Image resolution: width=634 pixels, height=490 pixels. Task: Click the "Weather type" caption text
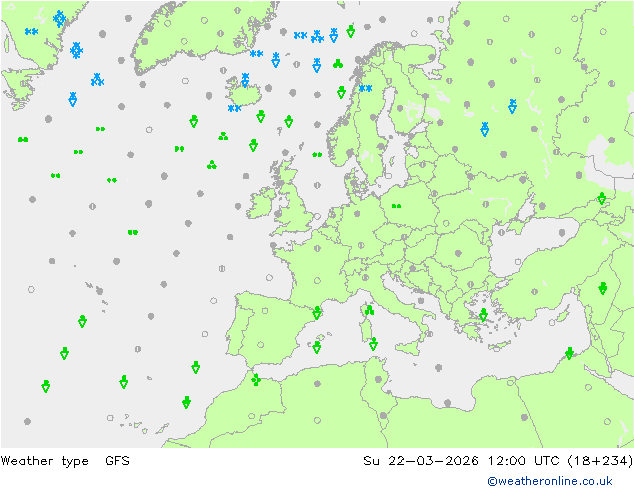click(44, 461)
